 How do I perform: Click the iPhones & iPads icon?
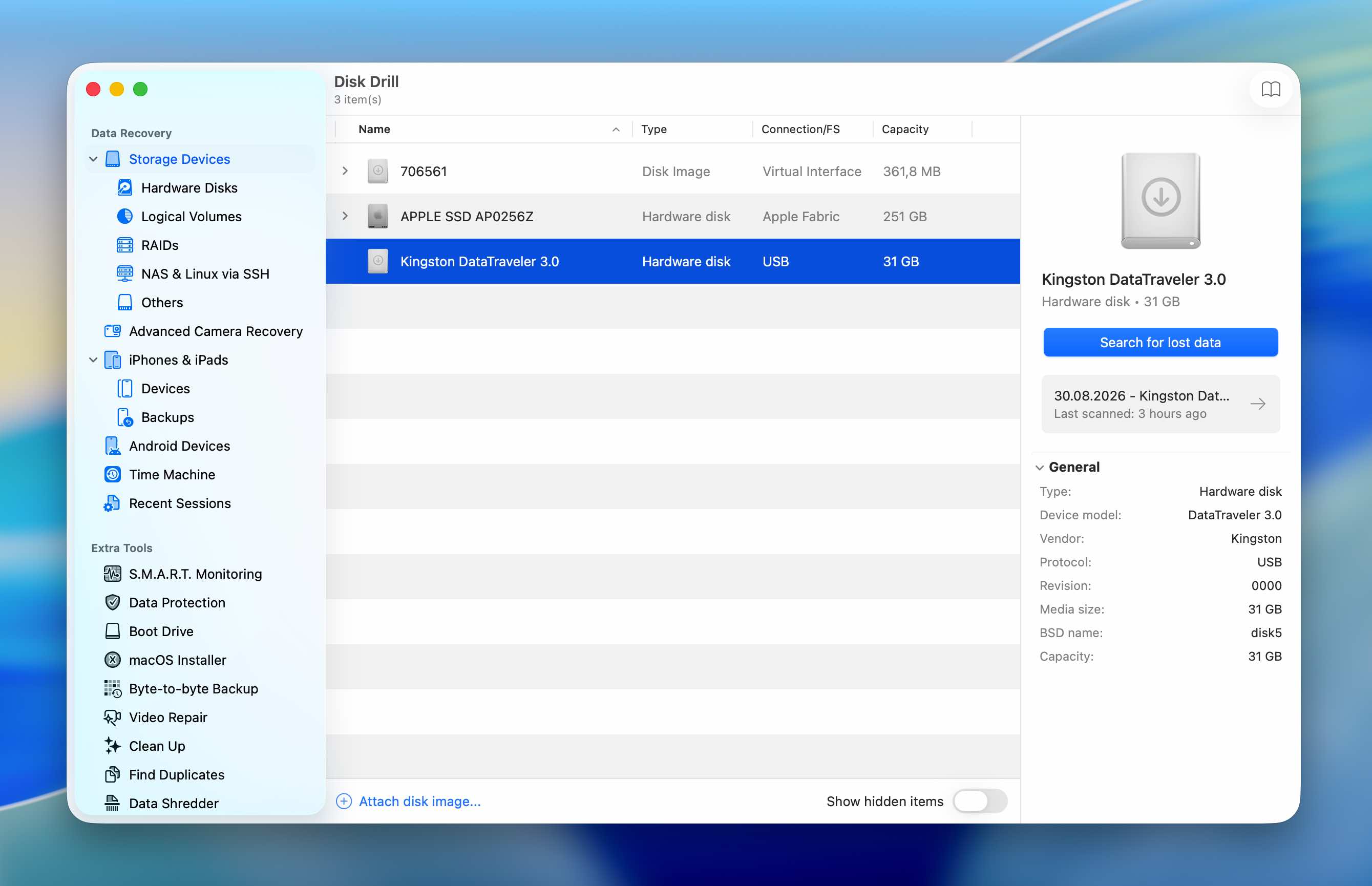(113, 360)
